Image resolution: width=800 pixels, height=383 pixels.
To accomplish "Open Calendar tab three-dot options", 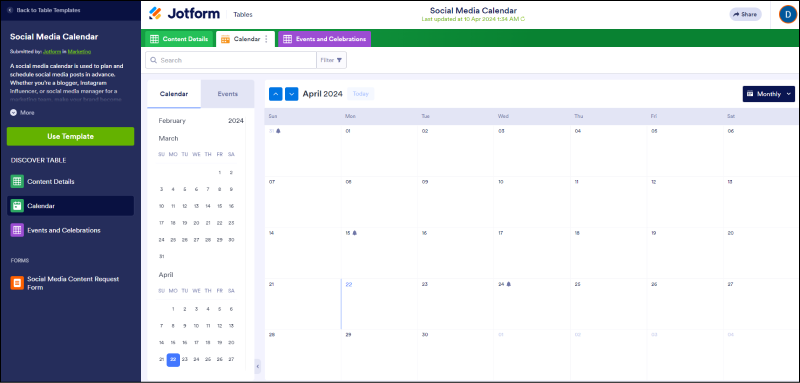I will [266, 39].
